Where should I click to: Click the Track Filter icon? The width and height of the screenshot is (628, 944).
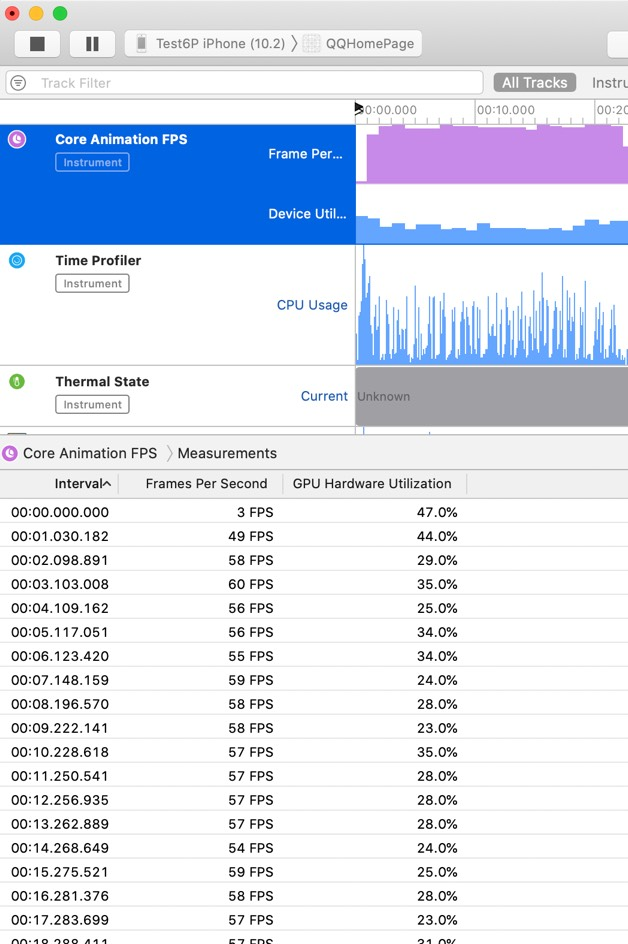19,82
